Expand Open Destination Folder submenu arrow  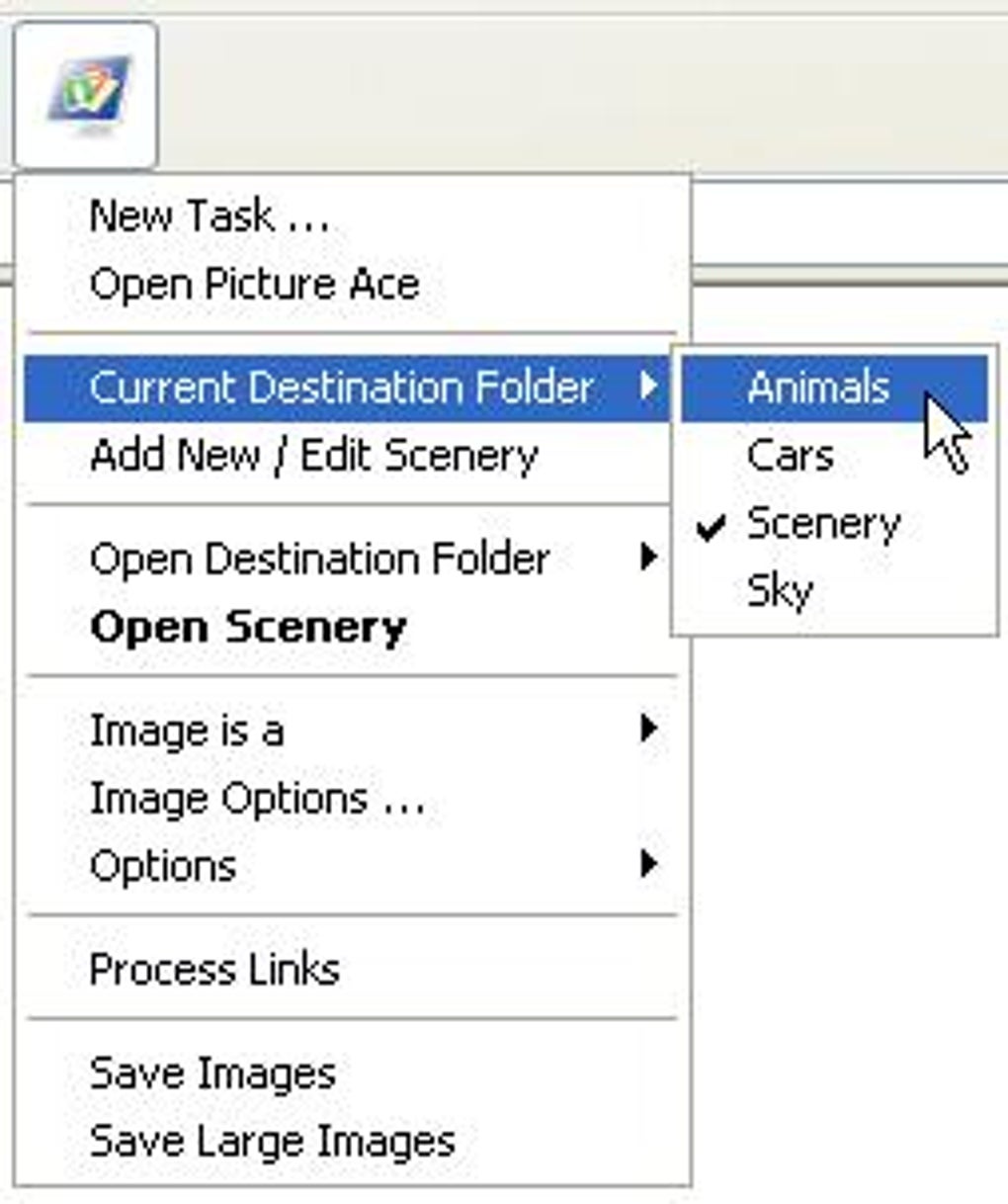648,558
